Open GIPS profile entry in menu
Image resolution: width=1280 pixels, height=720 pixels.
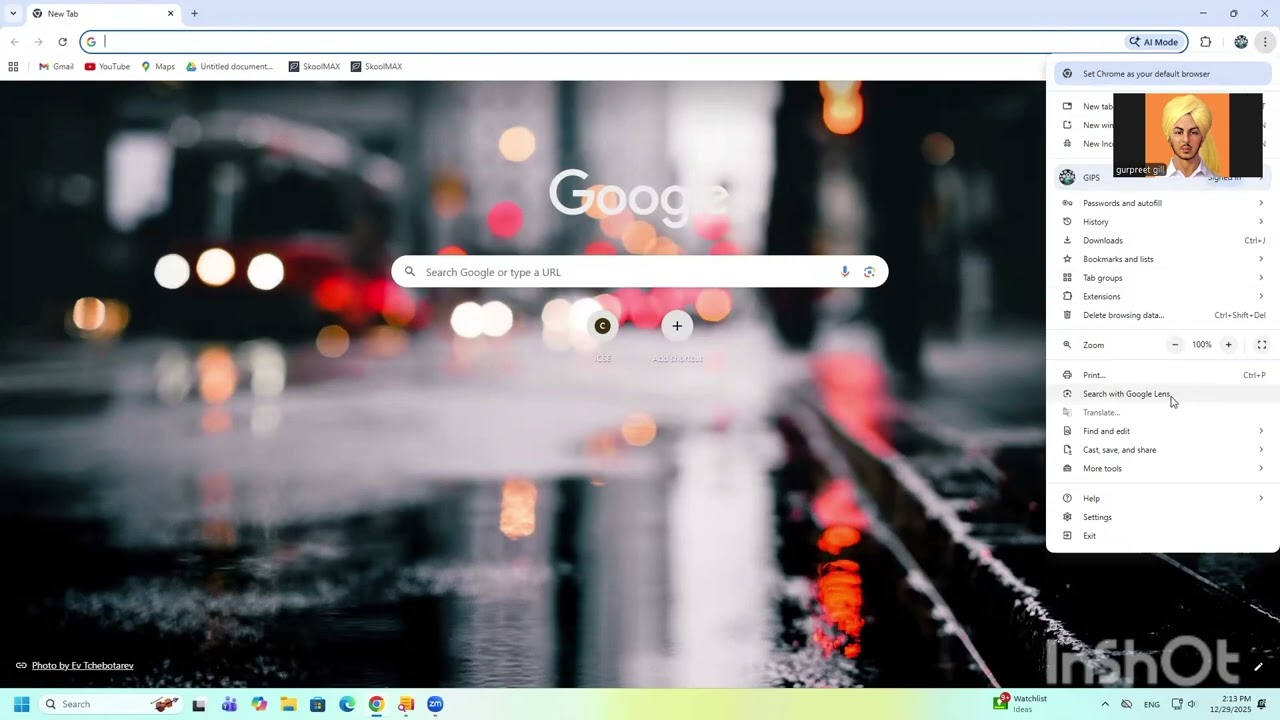coord(1163,177)
